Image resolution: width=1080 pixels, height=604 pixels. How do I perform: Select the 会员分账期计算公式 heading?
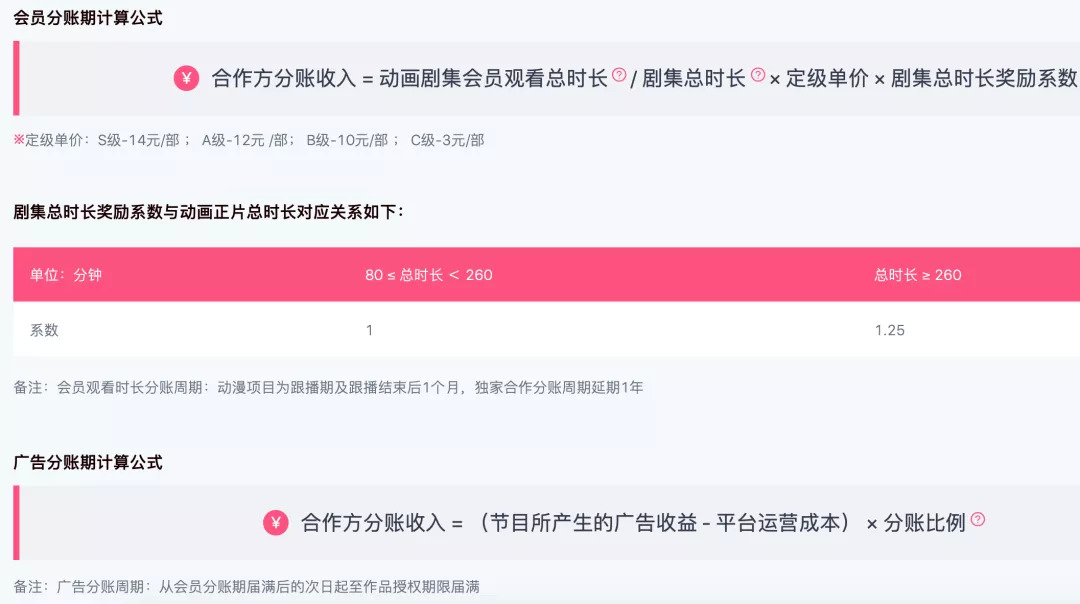click(88, 18)
